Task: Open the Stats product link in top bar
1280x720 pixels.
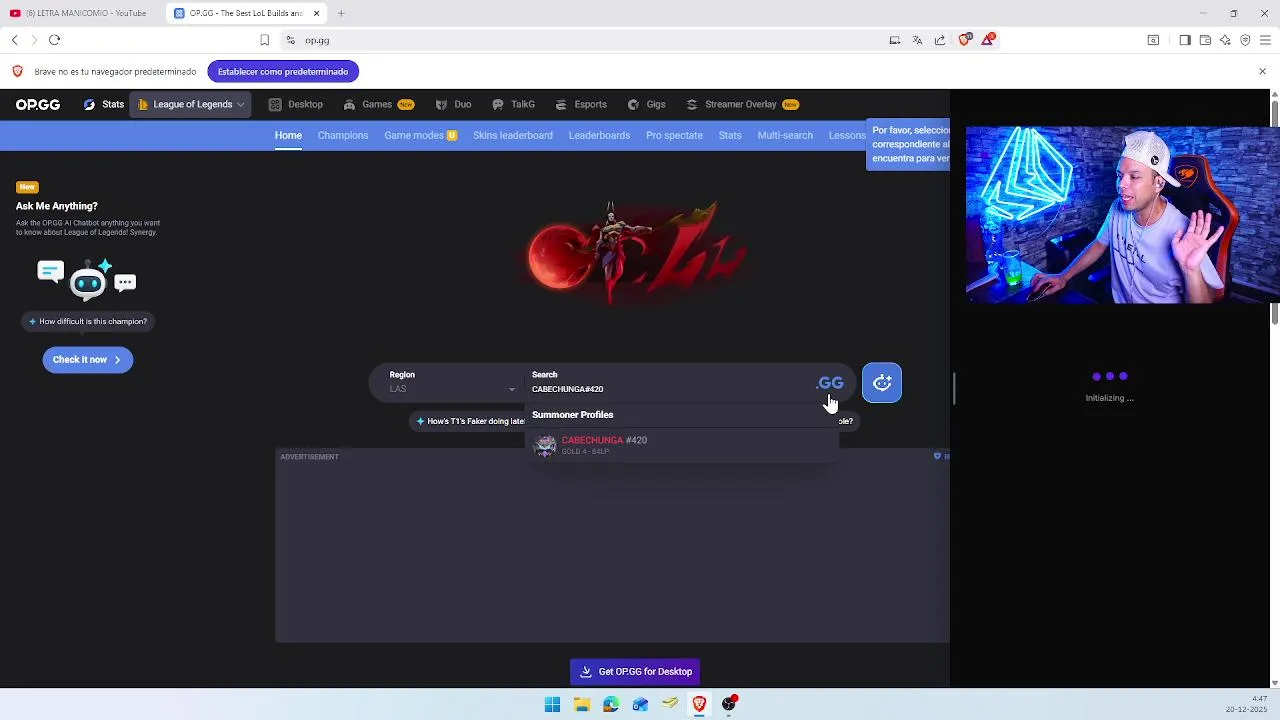Action: pyautogui.click(x=104, y=104)
